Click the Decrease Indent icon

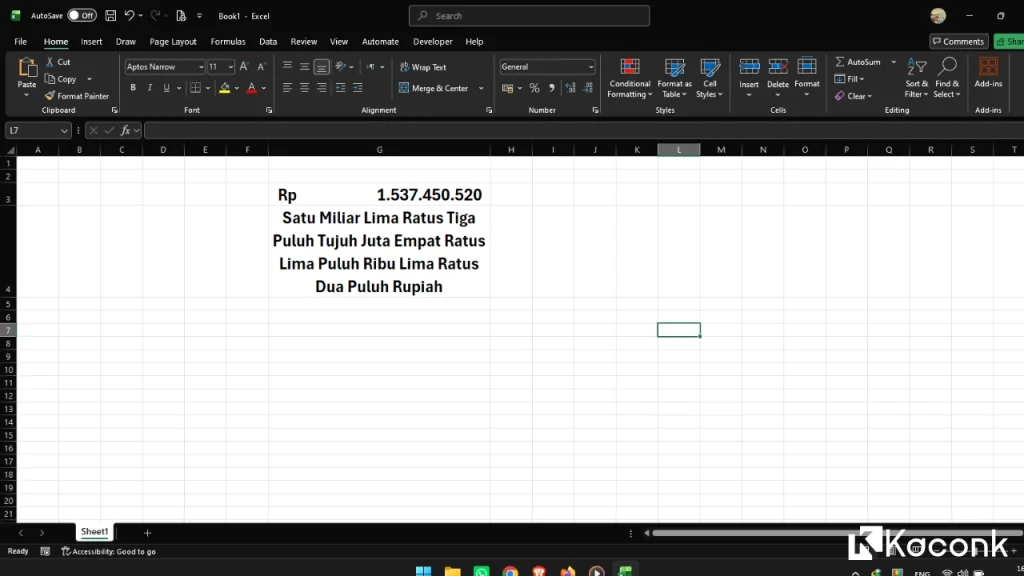pyautogui.click(x=340, y=88)
